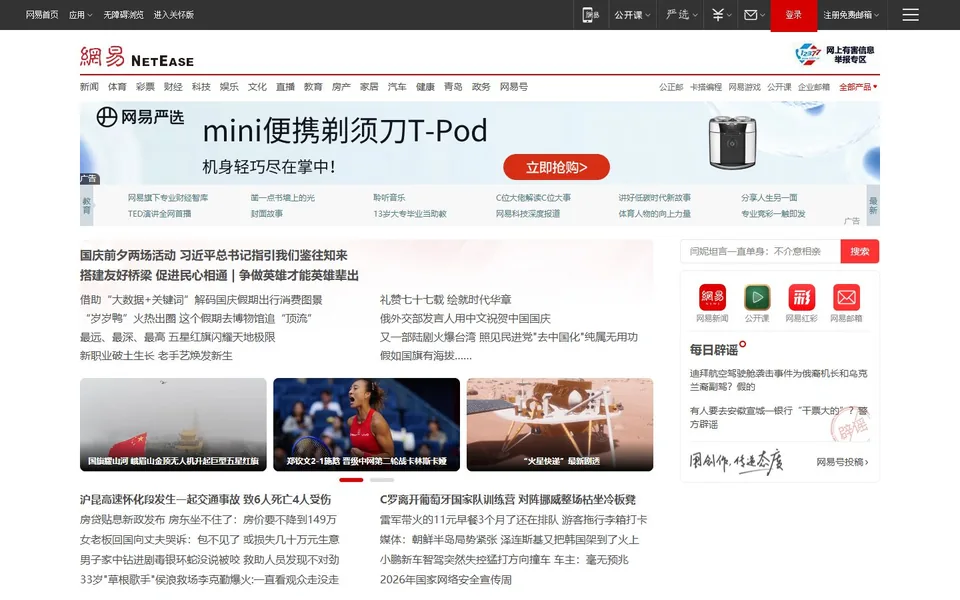Click the shaver product image in banner
Screen dimensions: 960x600
pyautogui.click(x=732, y=142)
